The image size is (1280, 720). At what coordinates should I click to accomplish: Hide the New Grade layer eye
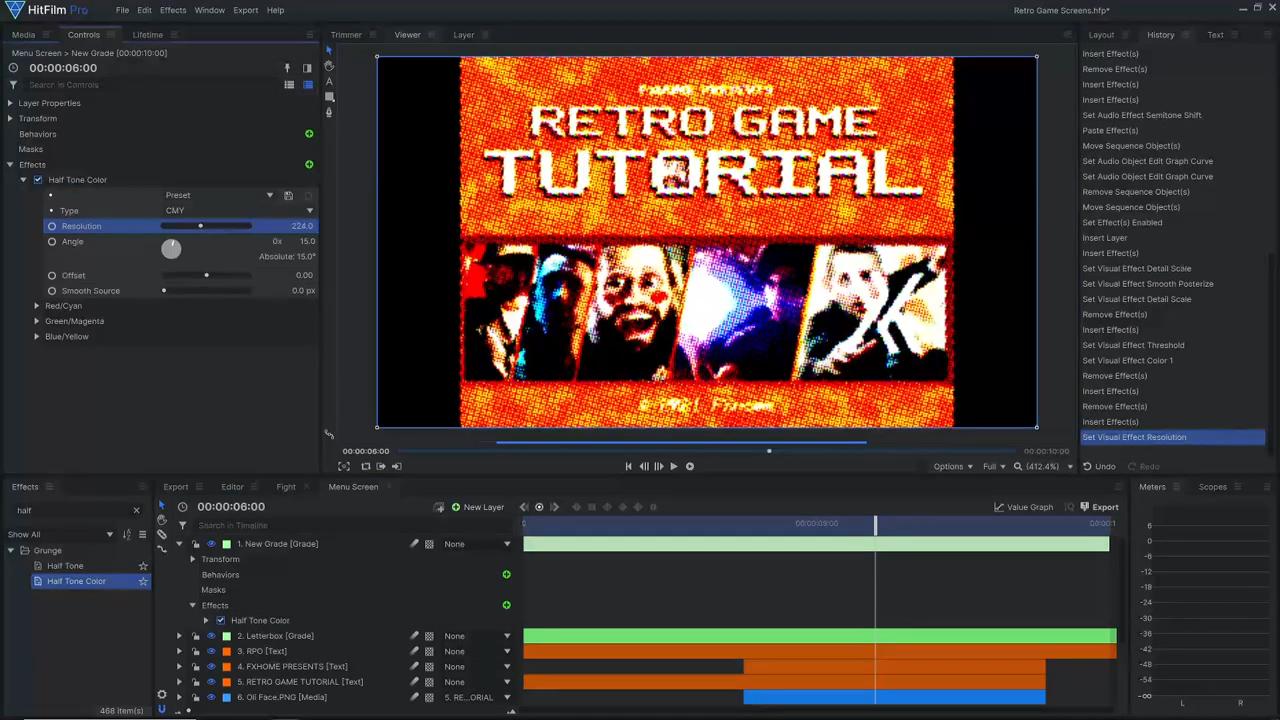pos(211,544)
